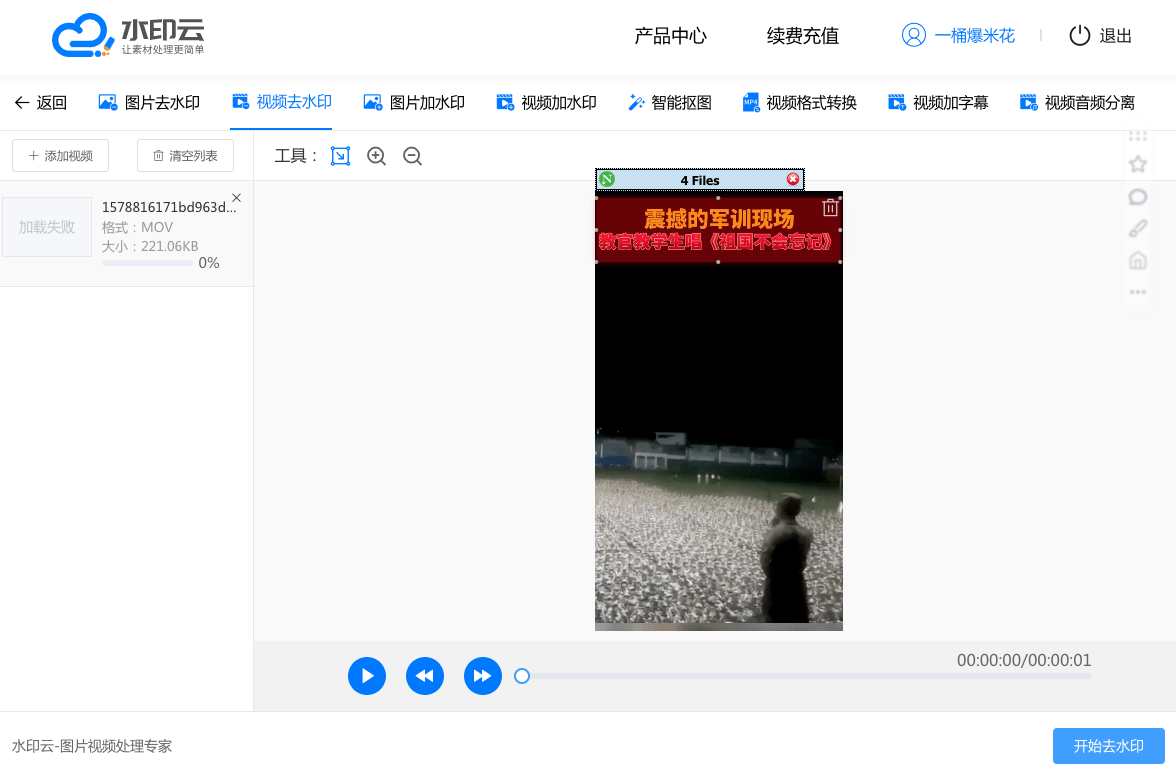This screenshot has height=770, width=1176.
Task: Click the fast-forward playback button
Action: 482,676
